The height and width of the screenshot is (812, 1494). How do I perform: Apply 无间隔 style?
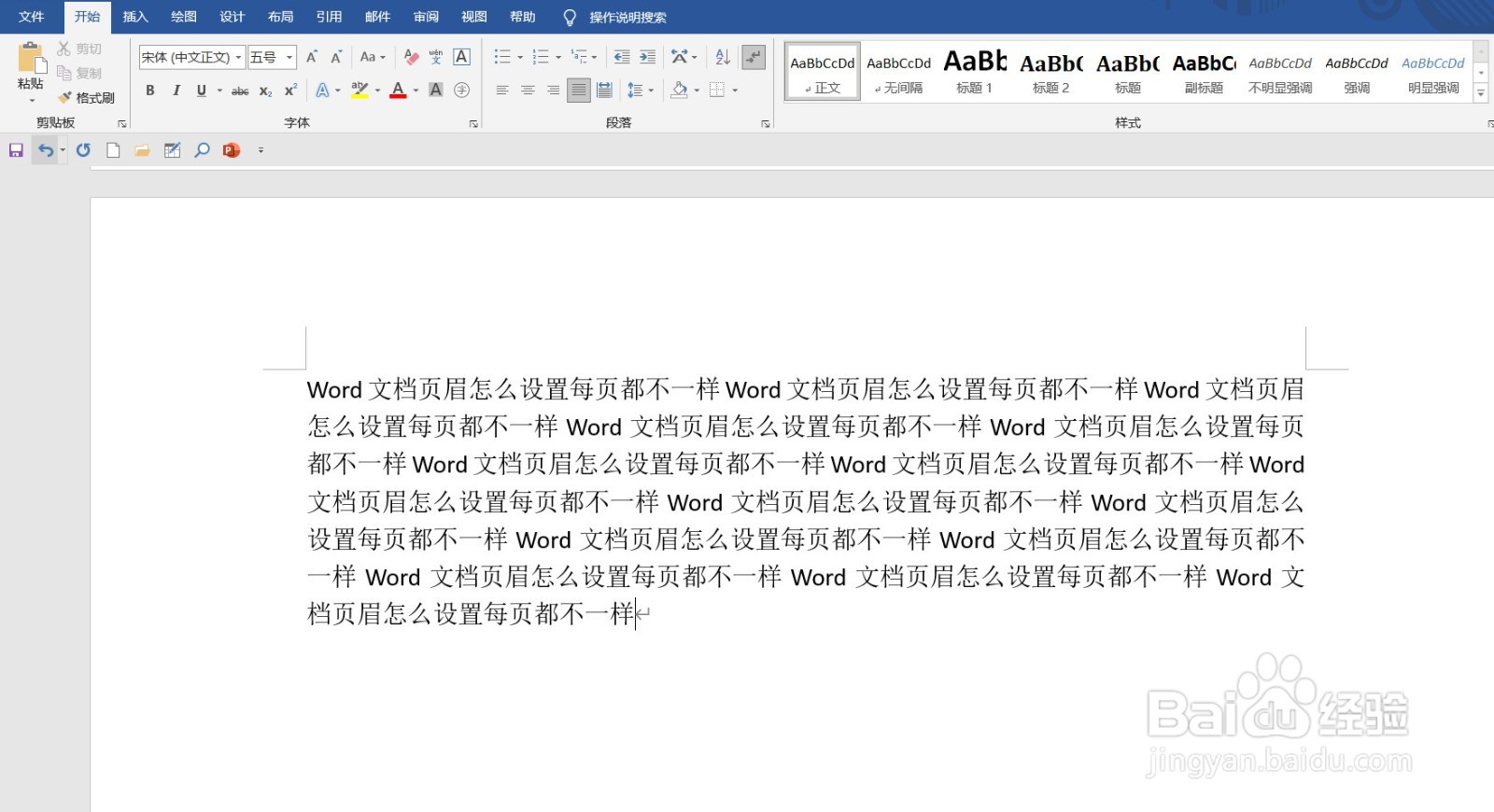(x=898, y=72)
